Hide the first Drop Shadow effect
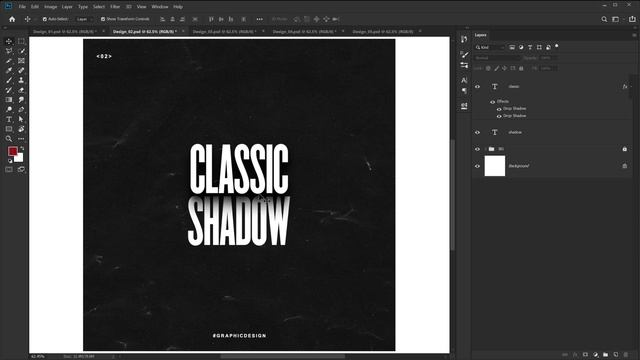 click(499, 109)
